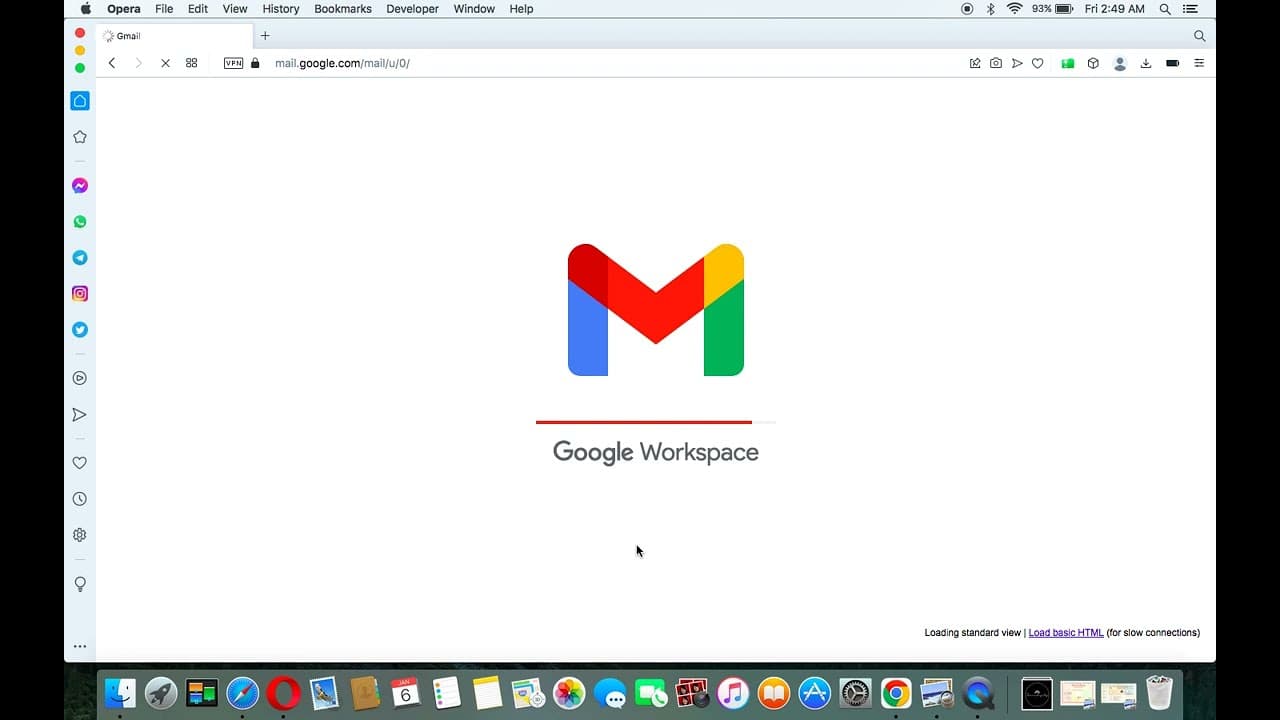Click the Fri 2:49 AM clock
The width and height of the screenshot is (1280, 720).
(1115, 9)
